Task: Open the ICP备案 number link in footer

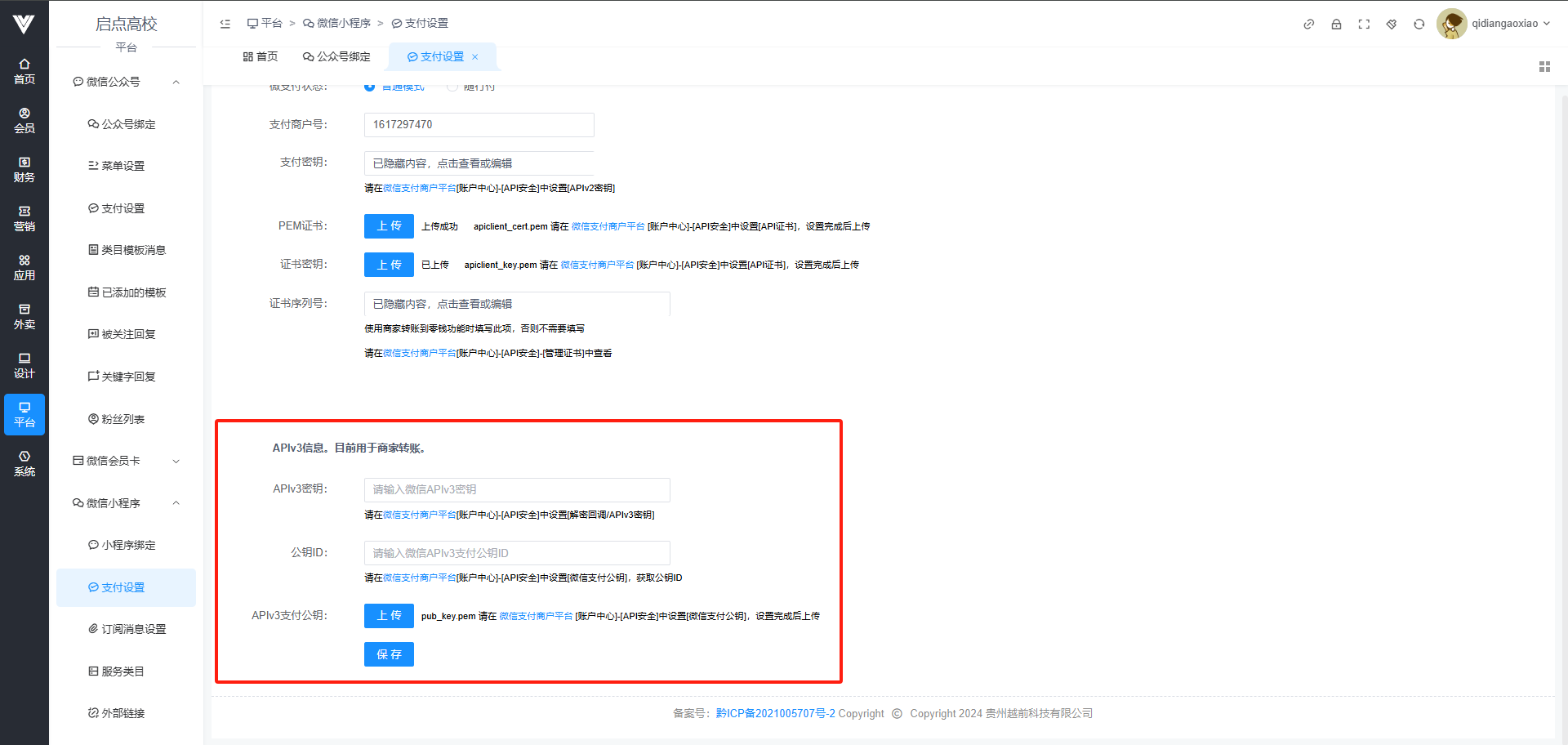Action: tap(775, 713)
